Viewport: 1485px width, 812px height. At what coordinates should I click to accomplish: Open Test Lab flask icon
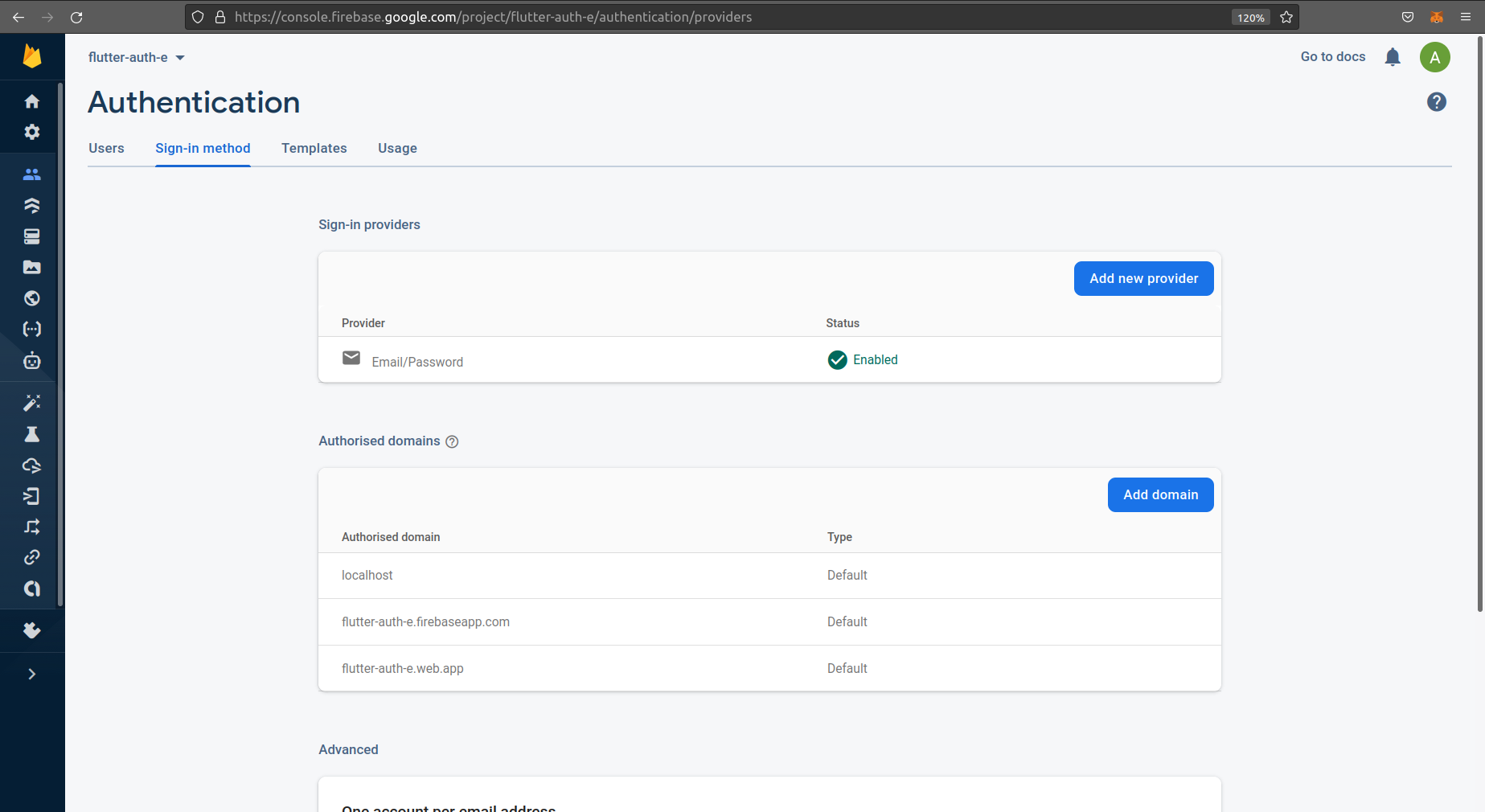coord(32,434)
